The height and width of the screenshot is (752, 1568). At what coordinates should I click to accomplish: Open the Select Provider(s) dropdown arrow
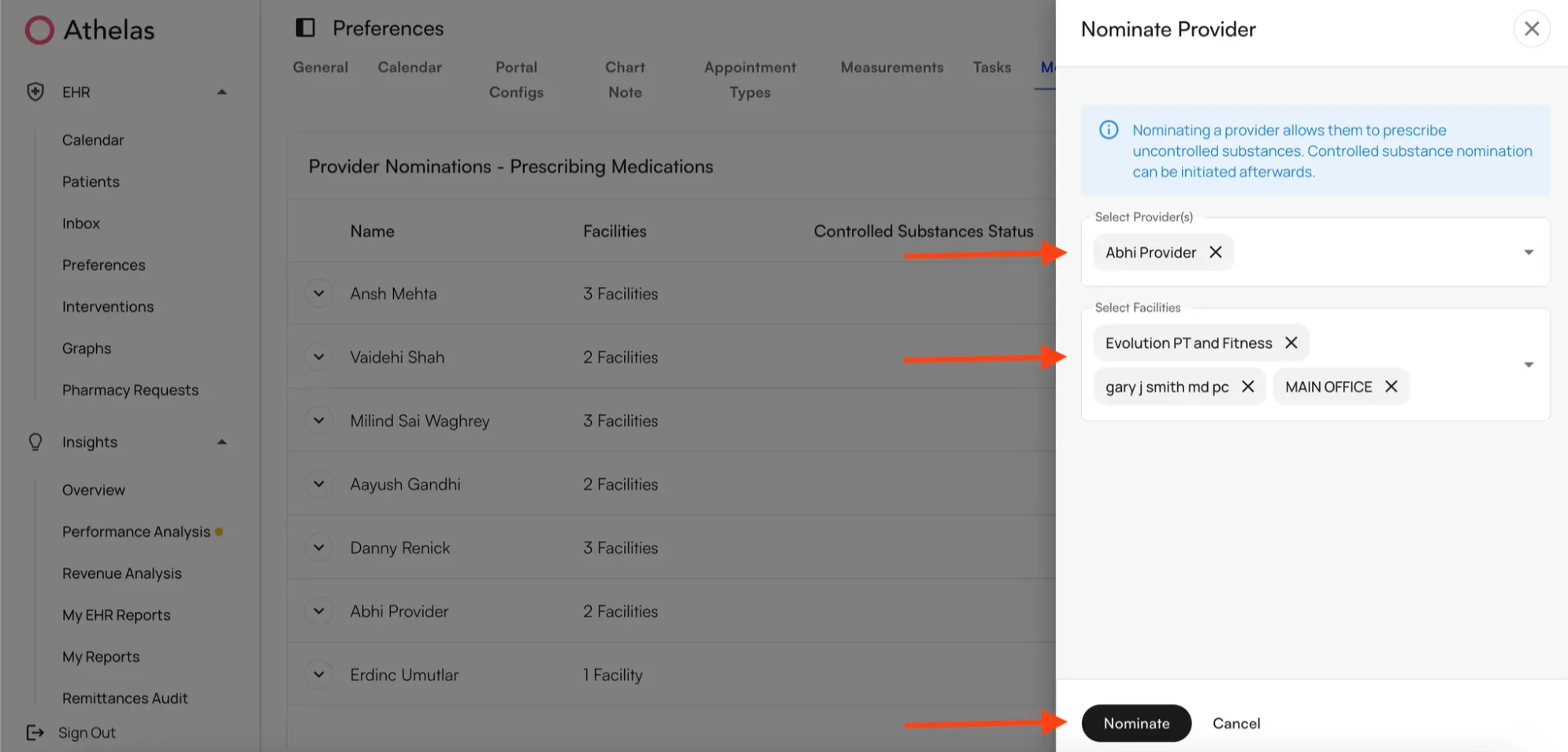pyautogui.click(x=1528, y=253)
